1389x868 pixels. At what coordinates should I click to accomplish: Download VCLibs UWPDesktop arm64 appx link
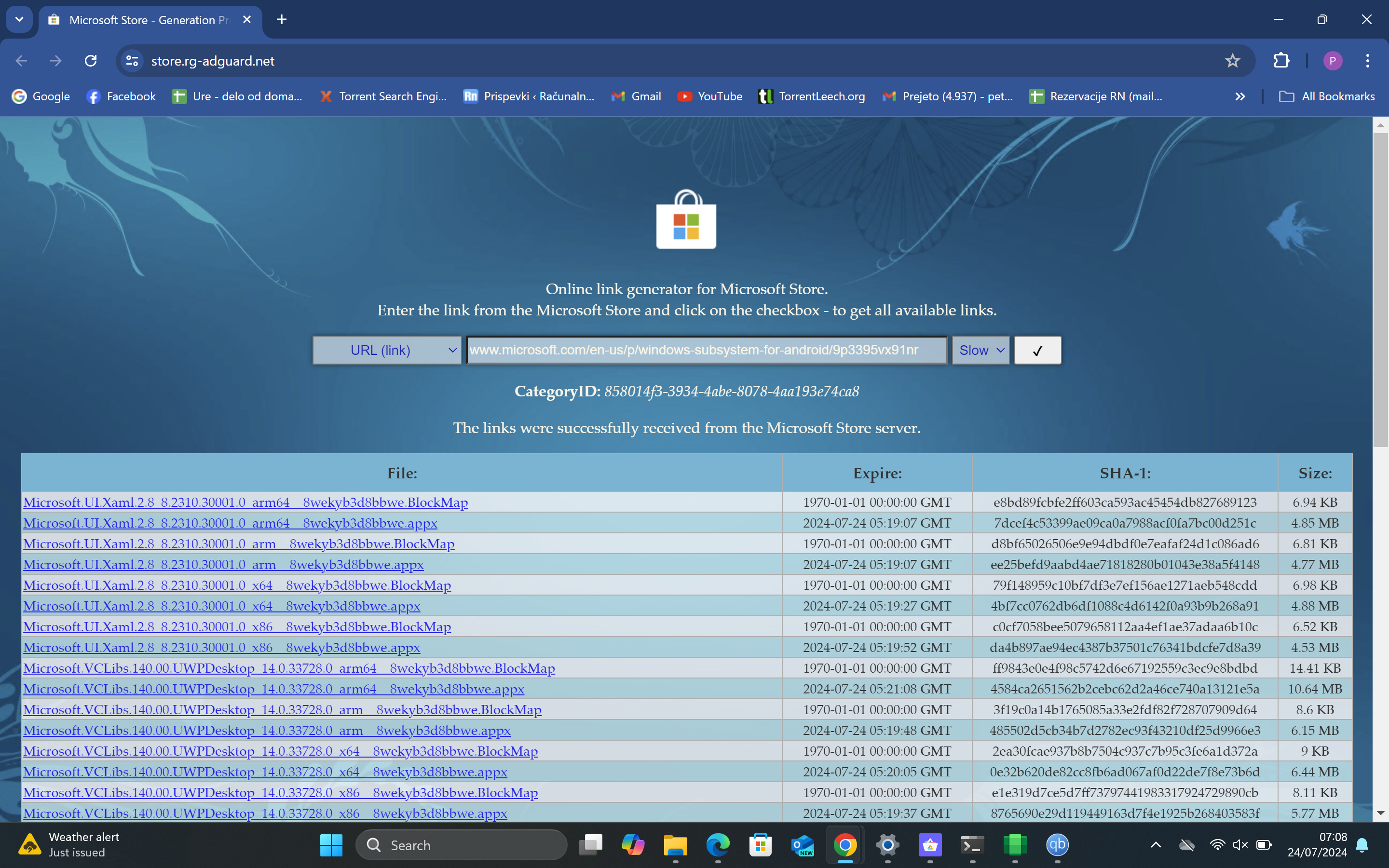coord(274,689)
